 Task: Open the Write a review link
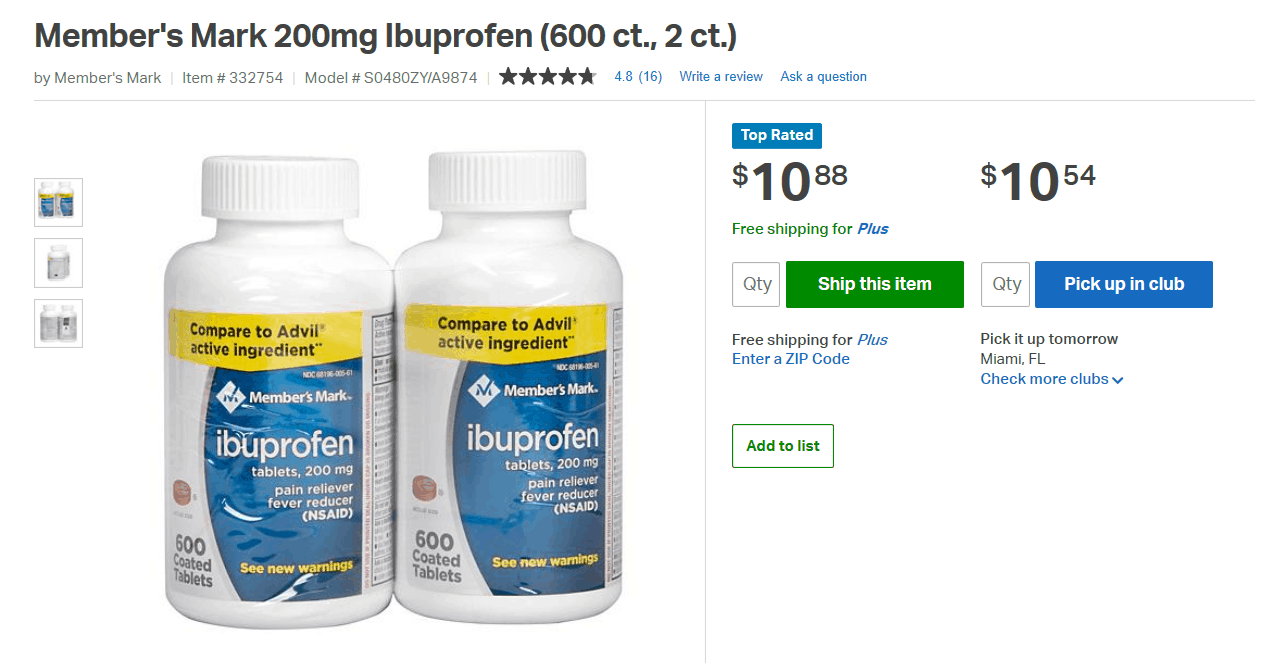coord(721,76)
